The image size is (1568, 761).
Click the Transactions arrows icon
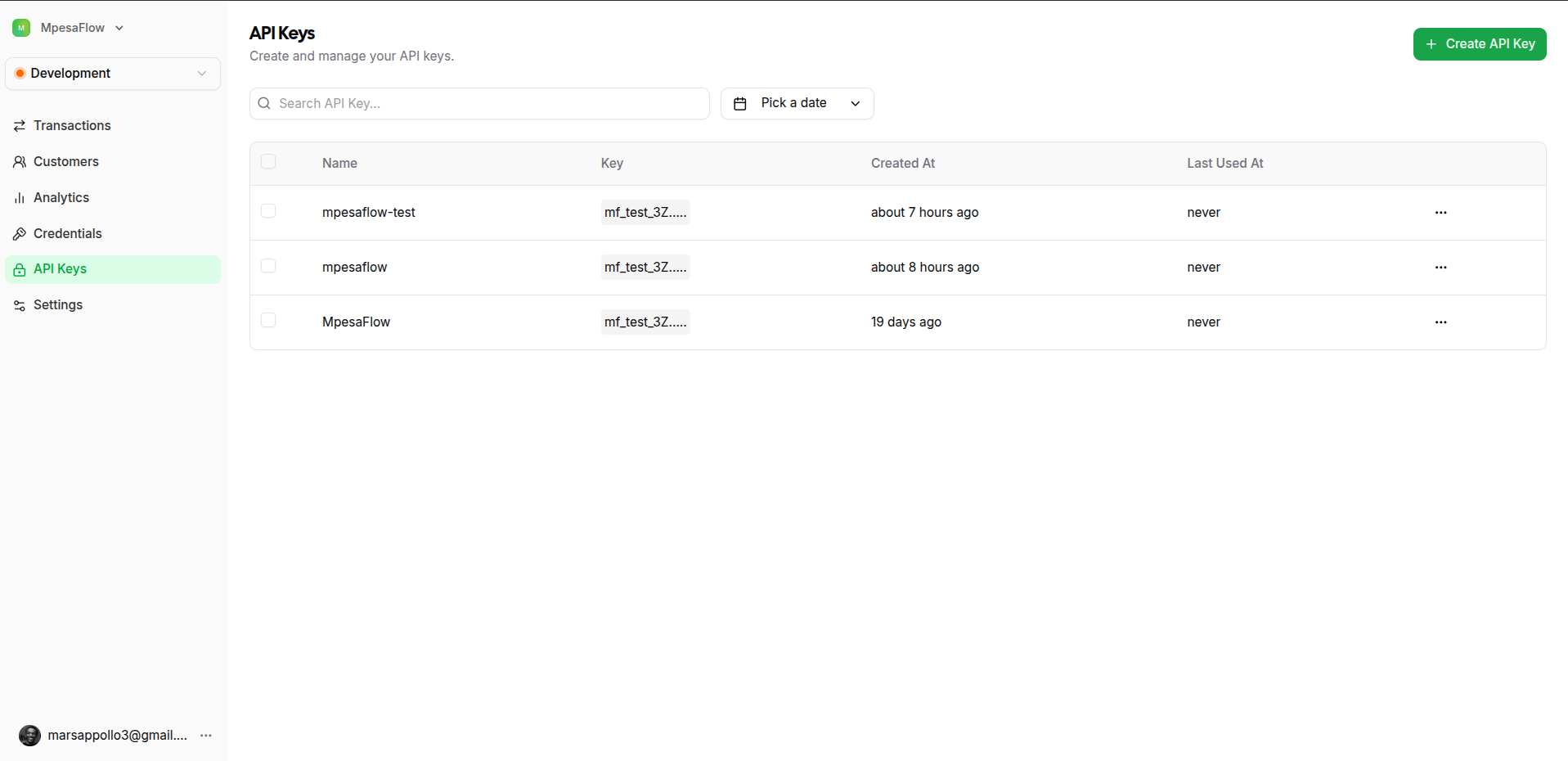(x=20, y=126)
